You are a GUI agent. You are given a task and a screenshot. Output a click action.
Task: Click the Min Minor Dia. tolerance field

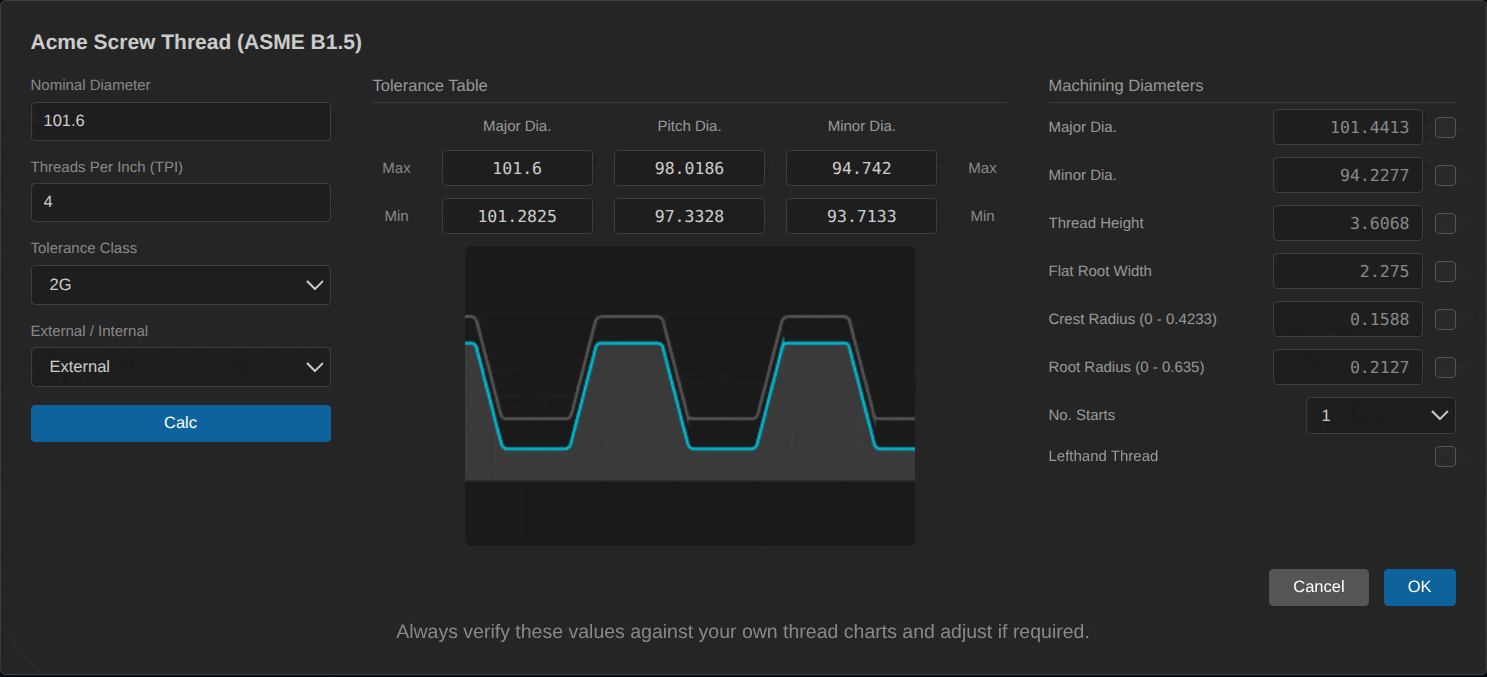861,216
